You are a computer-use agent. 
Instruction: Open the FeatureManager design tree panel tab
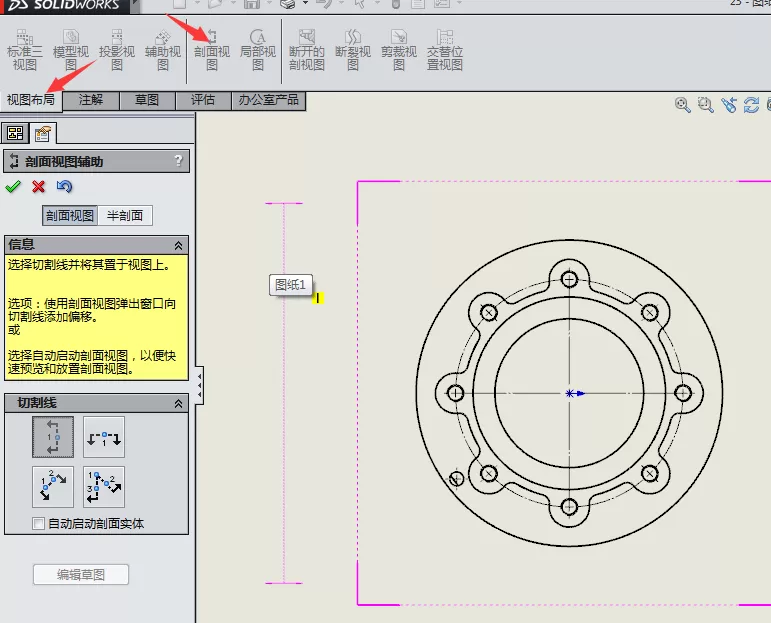coord(15,133)
